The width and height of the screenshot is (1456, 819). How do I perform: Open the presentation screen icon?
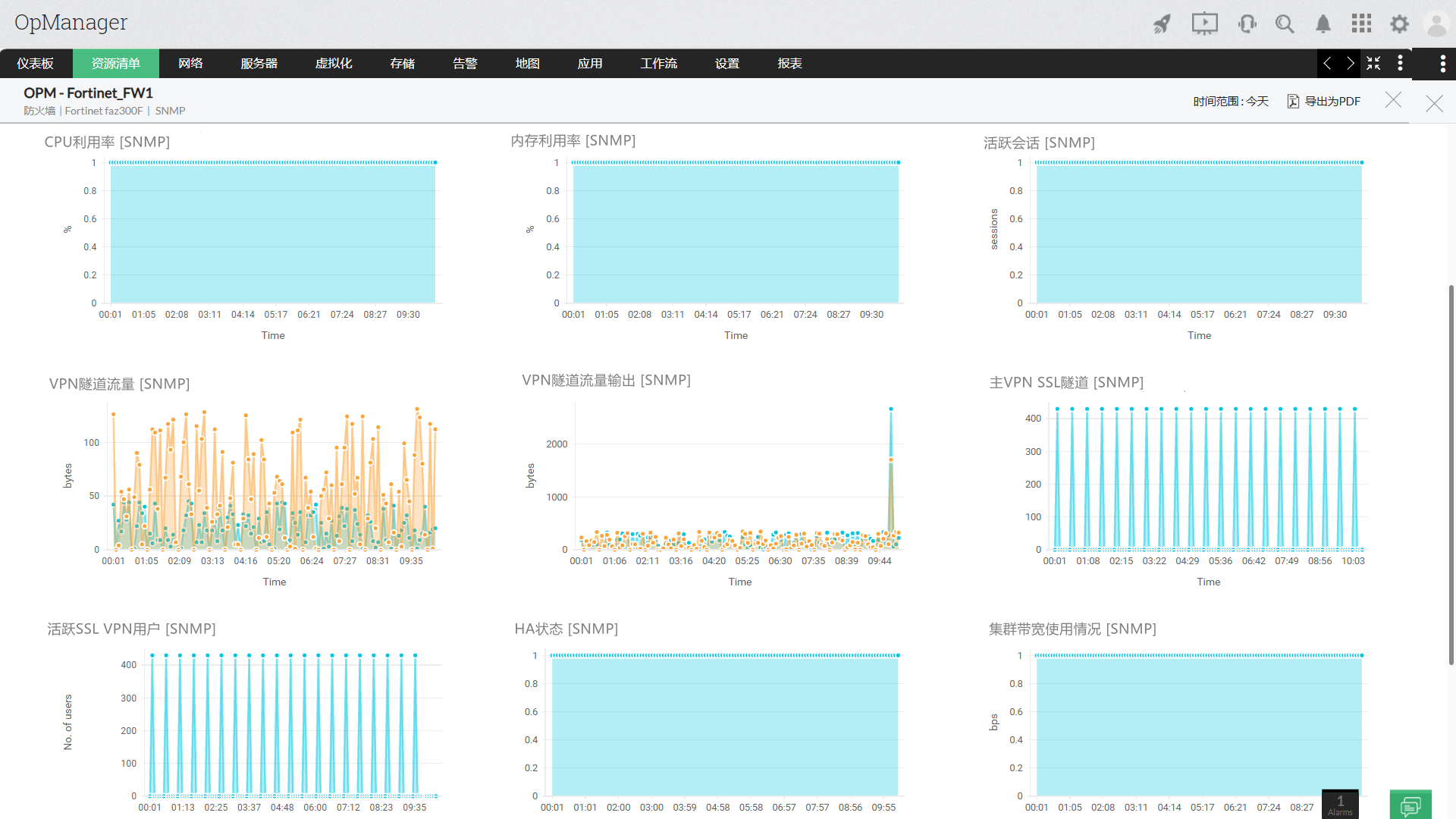click(1204, 24)
